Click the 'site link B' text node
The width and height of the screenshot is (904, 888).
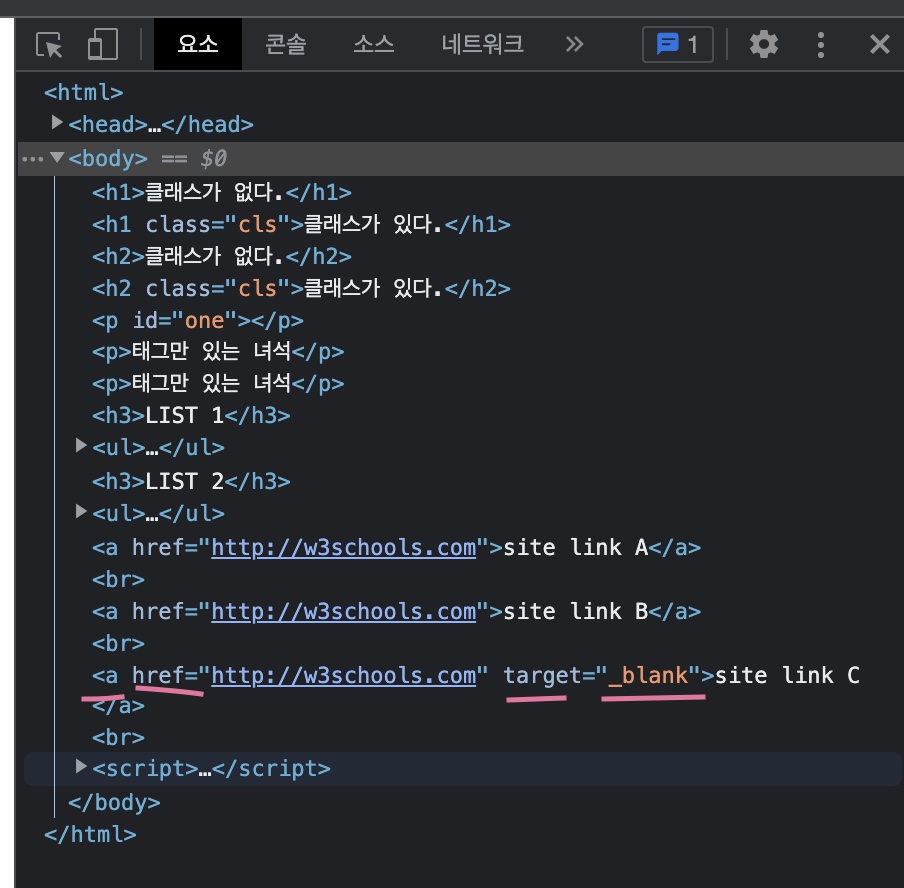[575, 611]
